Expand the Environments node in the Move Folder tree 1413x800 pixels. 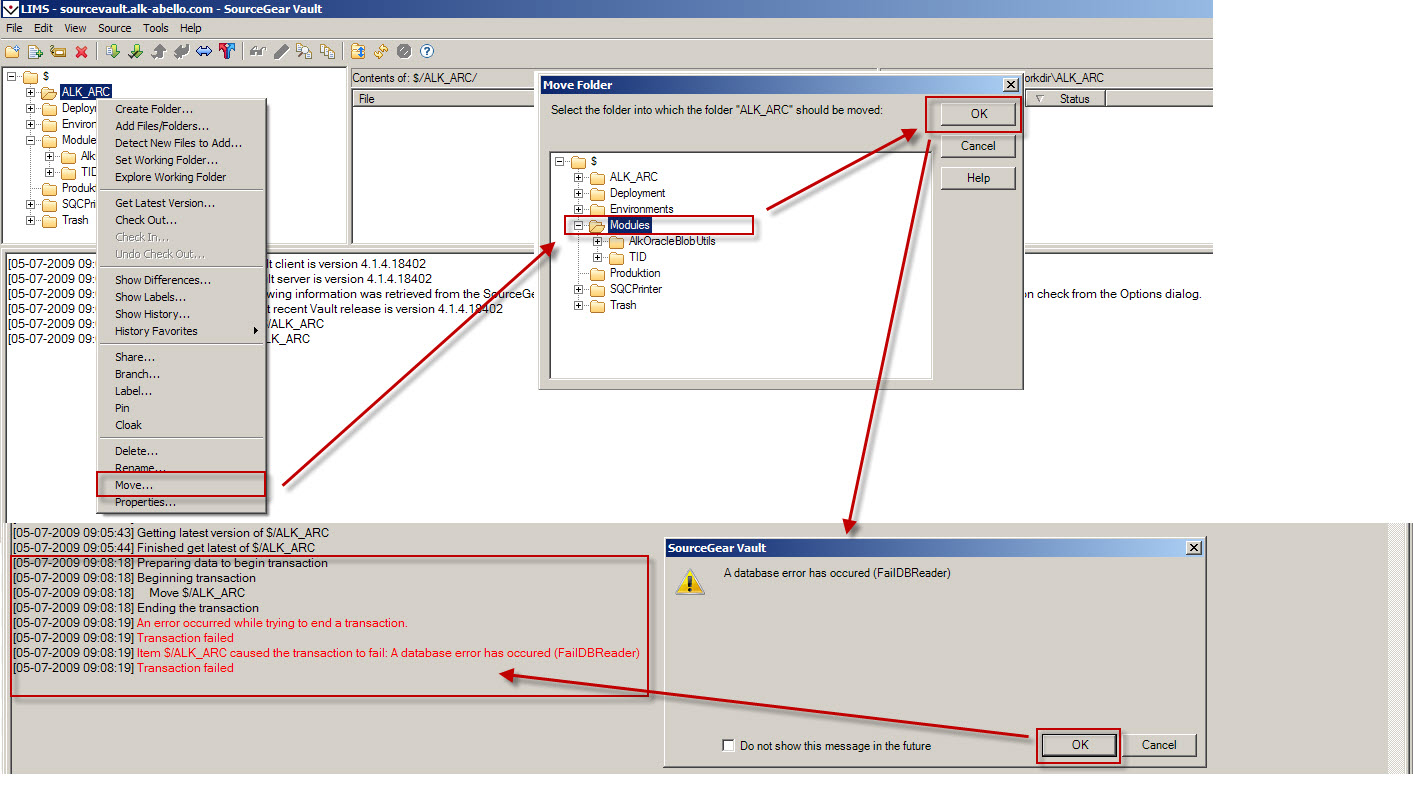579,209
